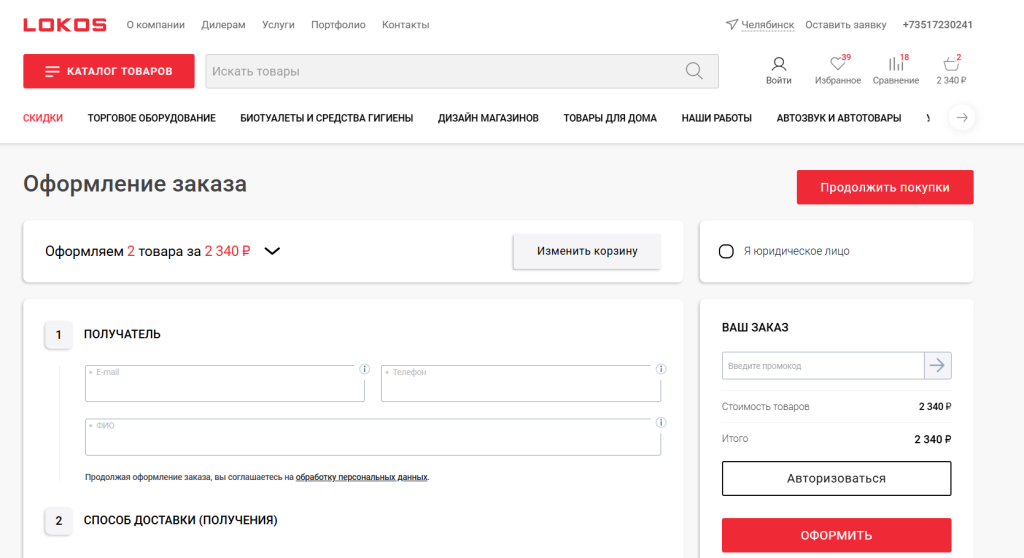Open the Портфолио menu item
This screenshot has width=1024, height=558.
(x=338, y=25)
